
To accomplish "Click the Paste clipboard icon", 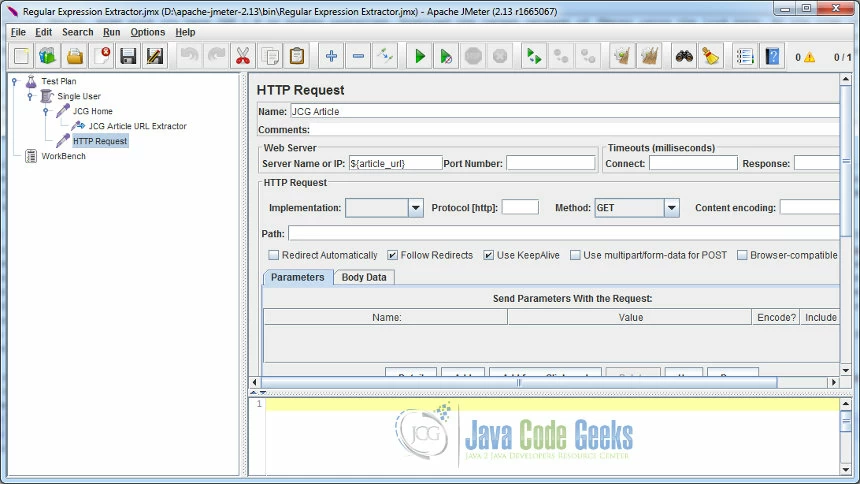I will pos(297,56).
